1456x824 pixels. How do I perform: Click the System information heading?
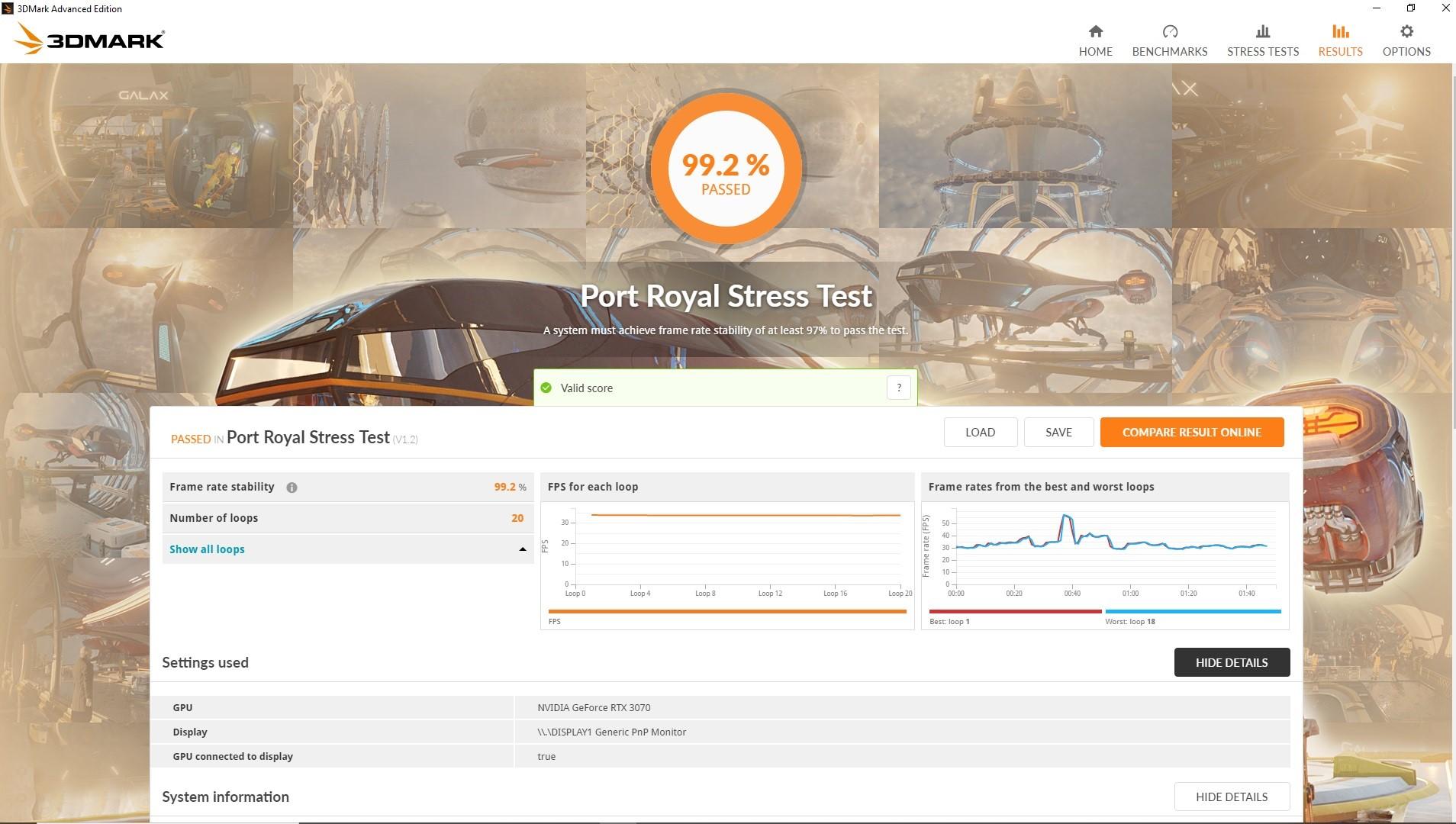pos(225,797)
